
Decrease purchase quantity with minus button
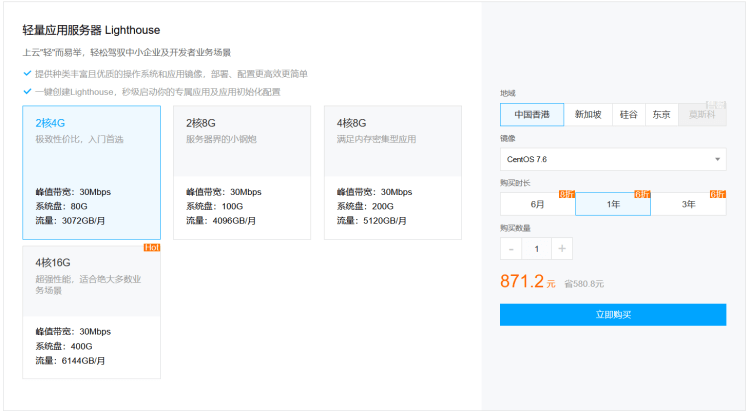click(x=511, y=249)
